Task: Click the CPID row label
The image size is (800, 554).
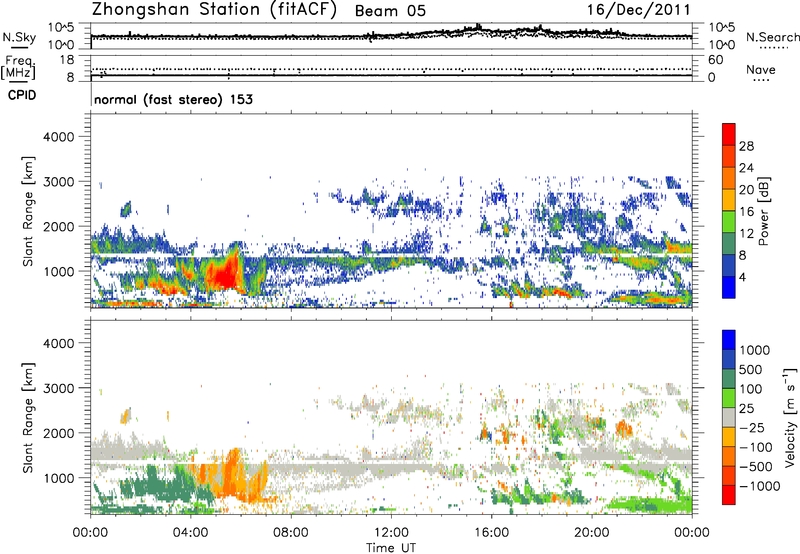Action: pos(22,95)
